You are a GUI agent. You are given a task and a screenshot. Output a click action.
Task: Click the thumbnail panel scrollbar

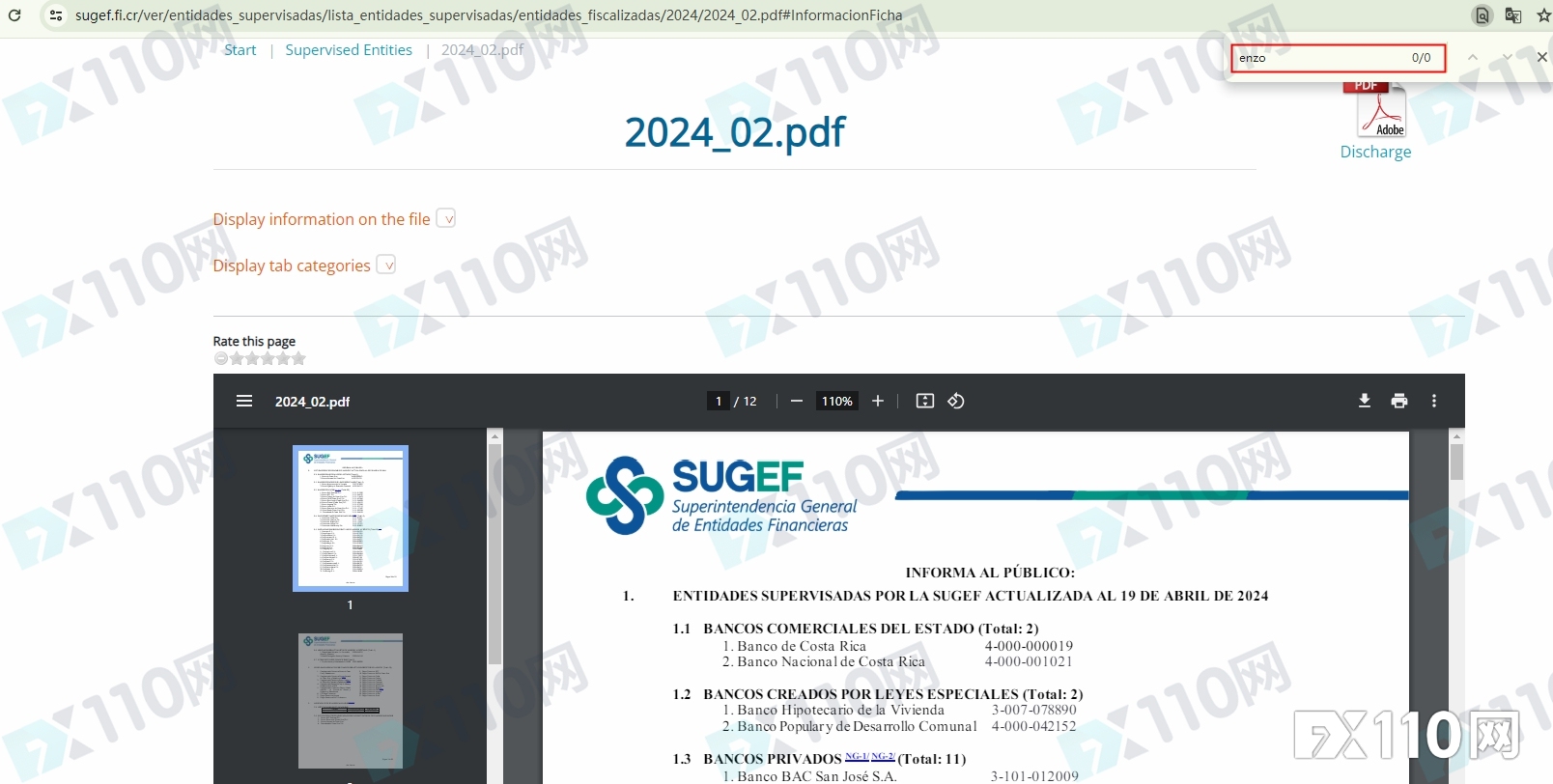494,553
